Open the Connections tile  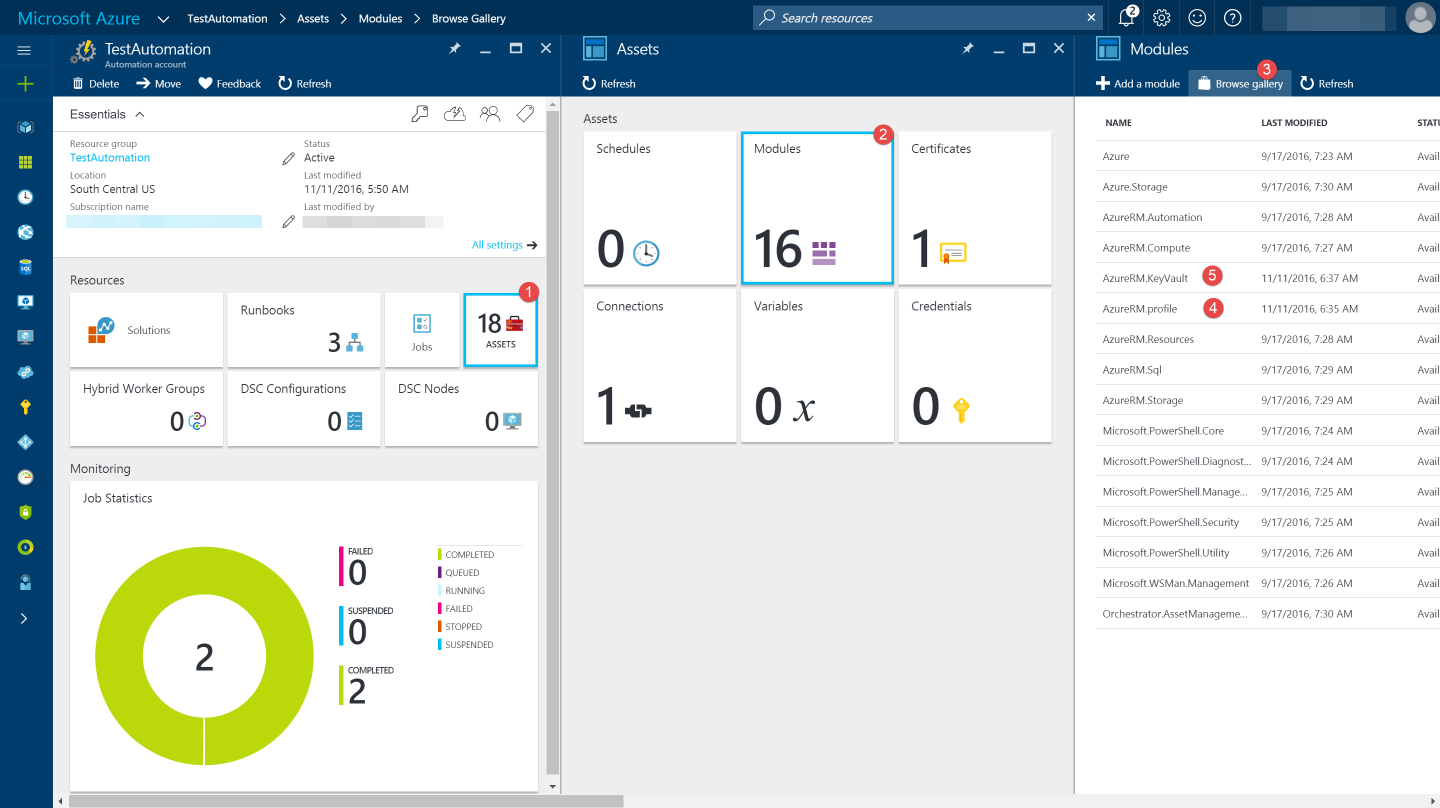(660, 366)
